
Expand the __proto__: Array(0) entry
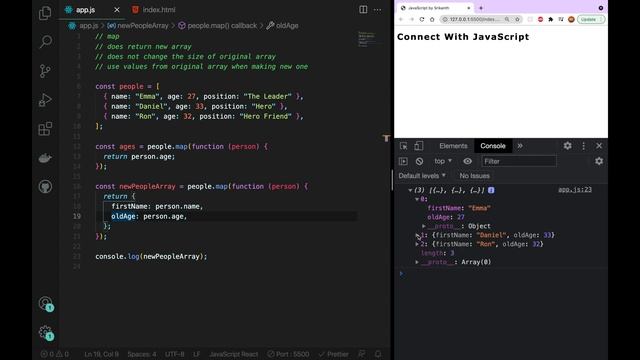(x=417, y=262)
